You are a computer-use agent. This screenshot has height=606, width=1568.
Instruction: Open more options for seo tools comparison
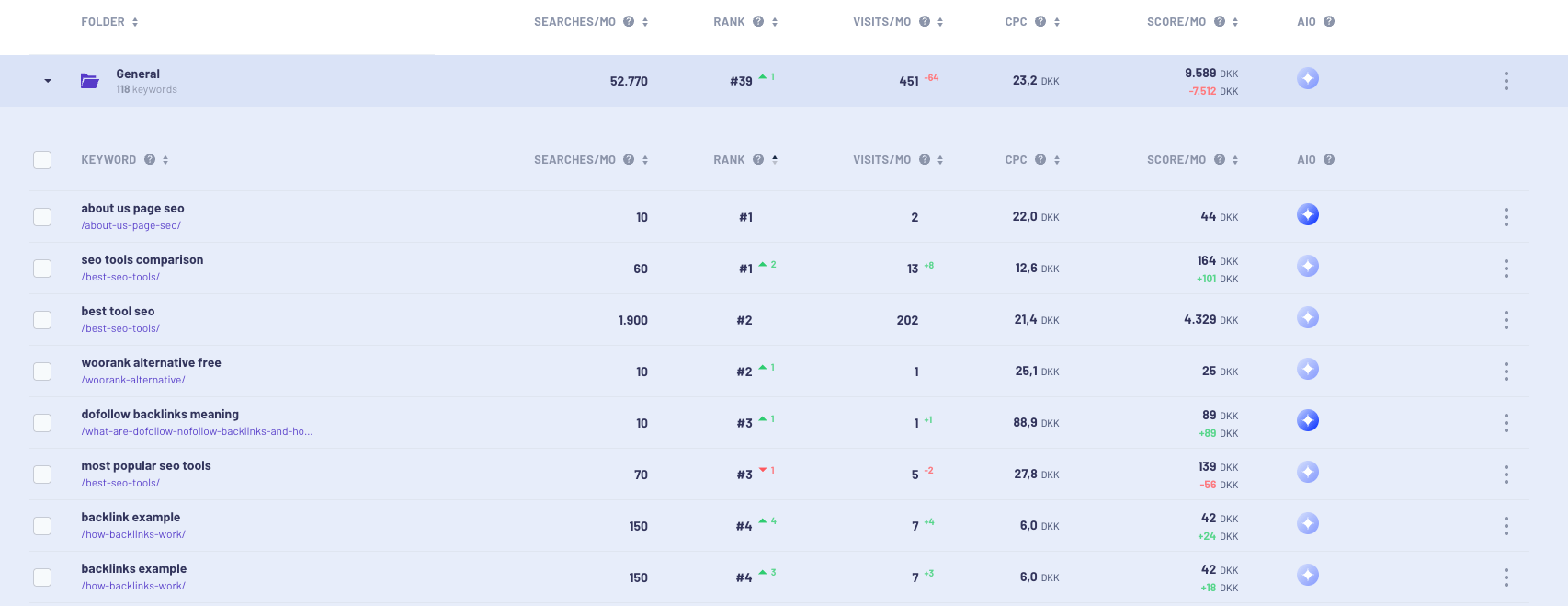pos(1506,269)
